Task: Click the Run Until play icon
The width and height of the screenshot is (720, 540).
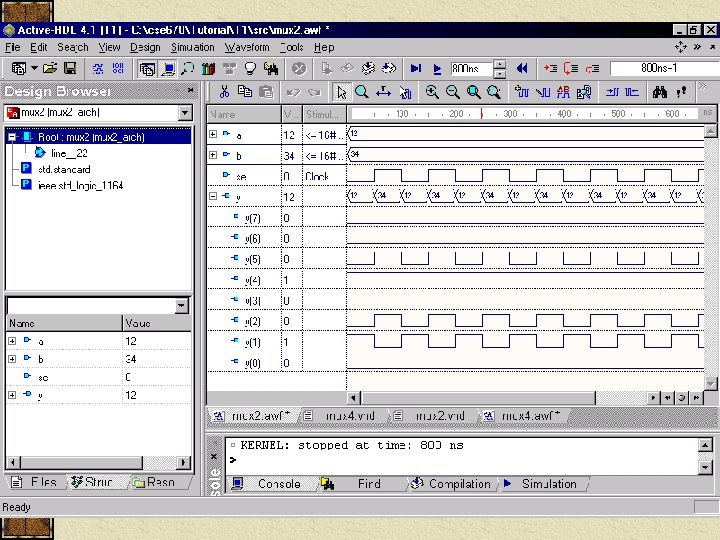Action: pyautogui.click(x=437, y=69)
